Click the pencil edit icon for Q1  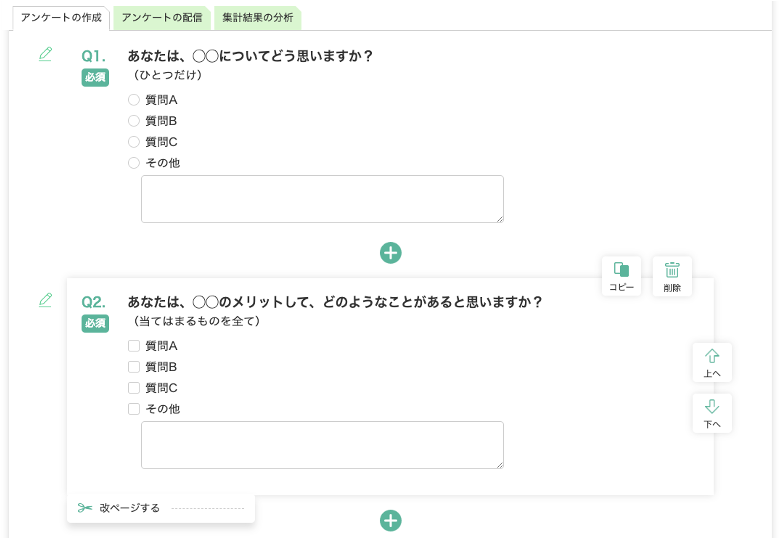(x=45, y=54)
